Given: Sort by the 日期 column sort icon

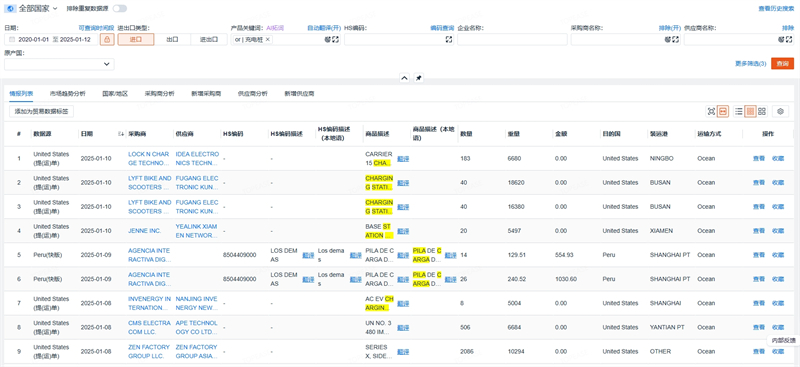Looking at the screenshot, I should click(121, 134).
